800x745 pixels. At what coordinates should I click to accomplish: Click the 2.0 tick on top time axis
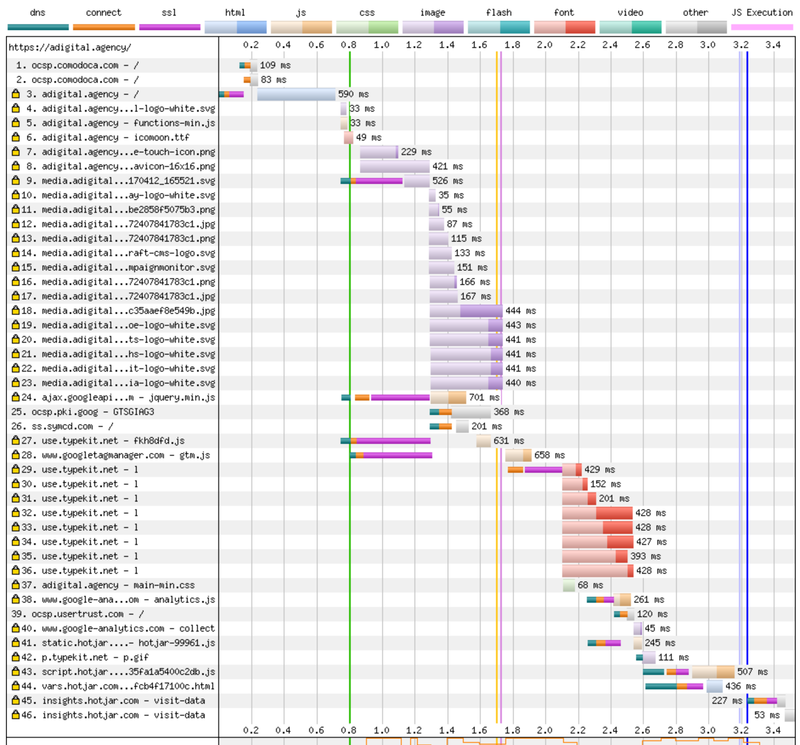[x=545, y=45]
